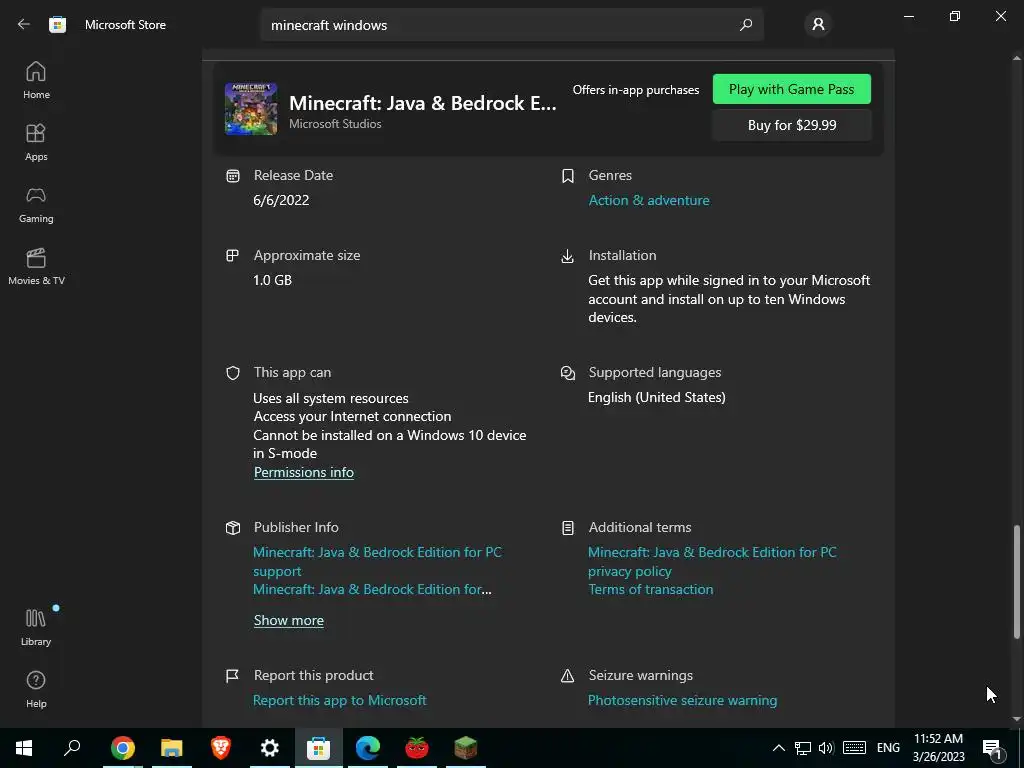Open the Permissions info link
This screenshot has height=768, width=1024.
tap(304, 472)
